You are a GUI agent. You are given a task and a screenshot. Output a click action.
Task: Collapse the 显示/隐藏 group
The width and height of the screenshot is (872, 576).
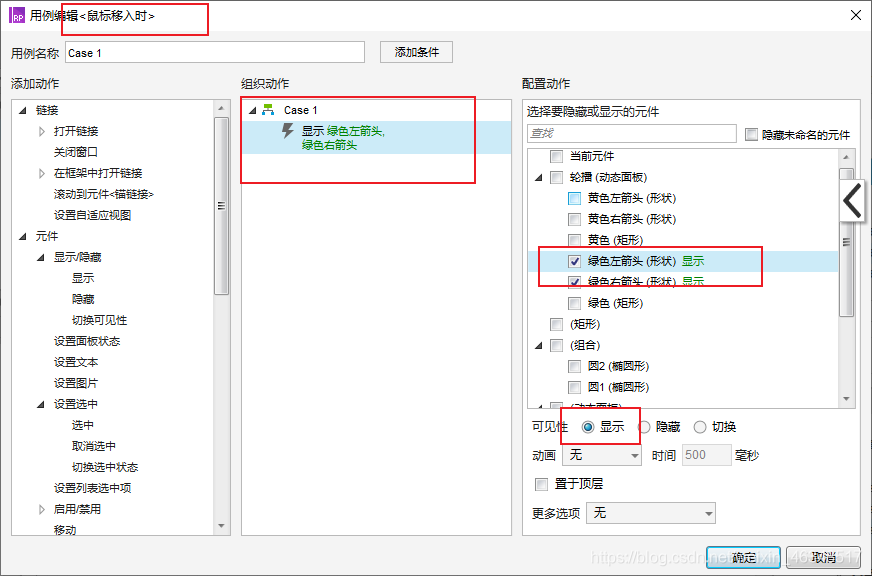pos(41,258)
